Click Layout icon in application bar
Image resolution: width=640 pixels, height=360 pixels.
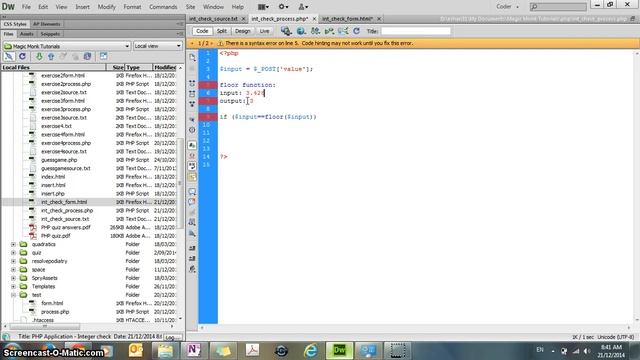click(263, 7)
